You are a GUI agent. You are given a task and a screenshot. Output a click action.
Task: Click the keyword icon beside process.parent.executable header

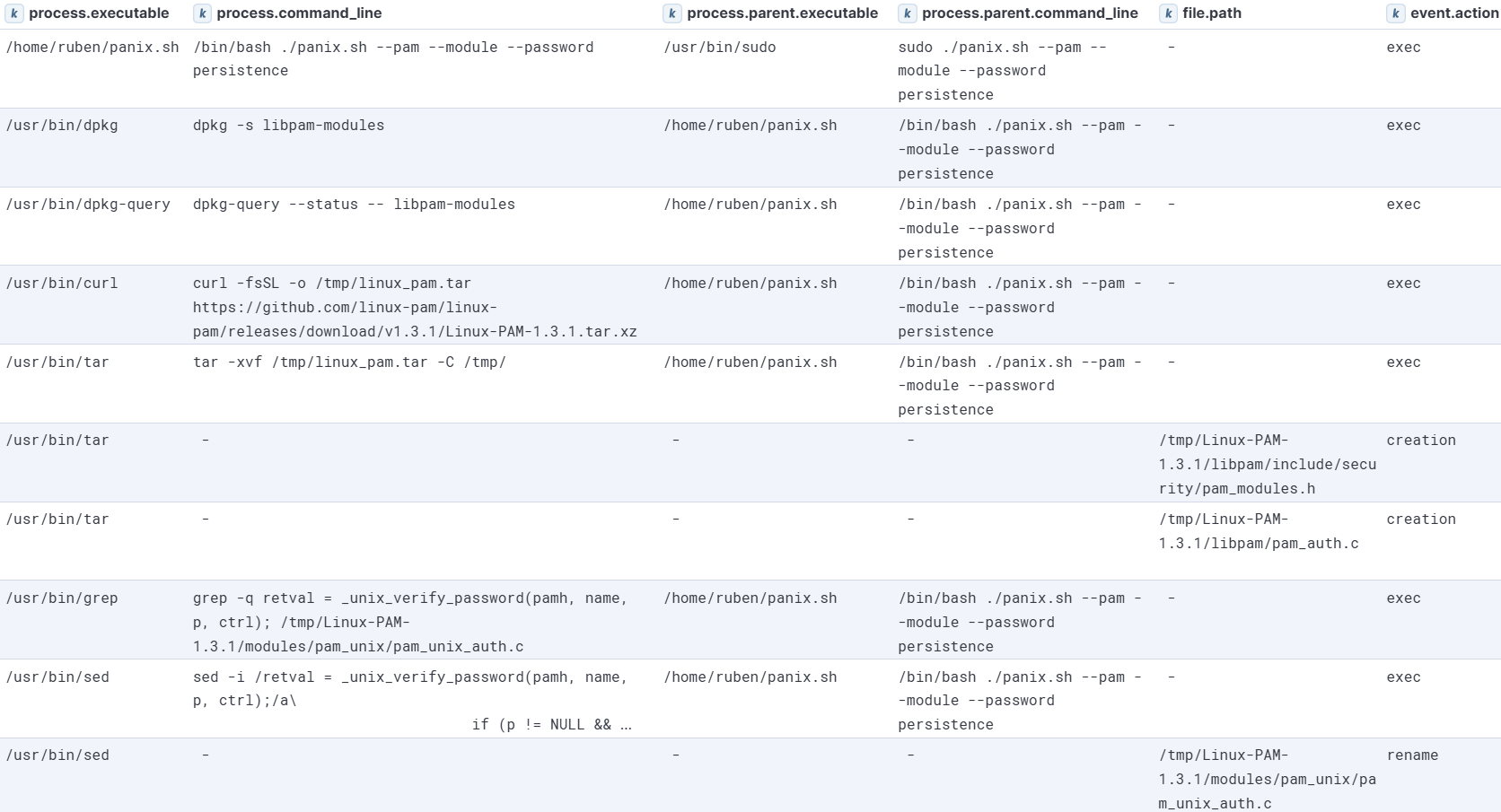[x=673, y=13]
